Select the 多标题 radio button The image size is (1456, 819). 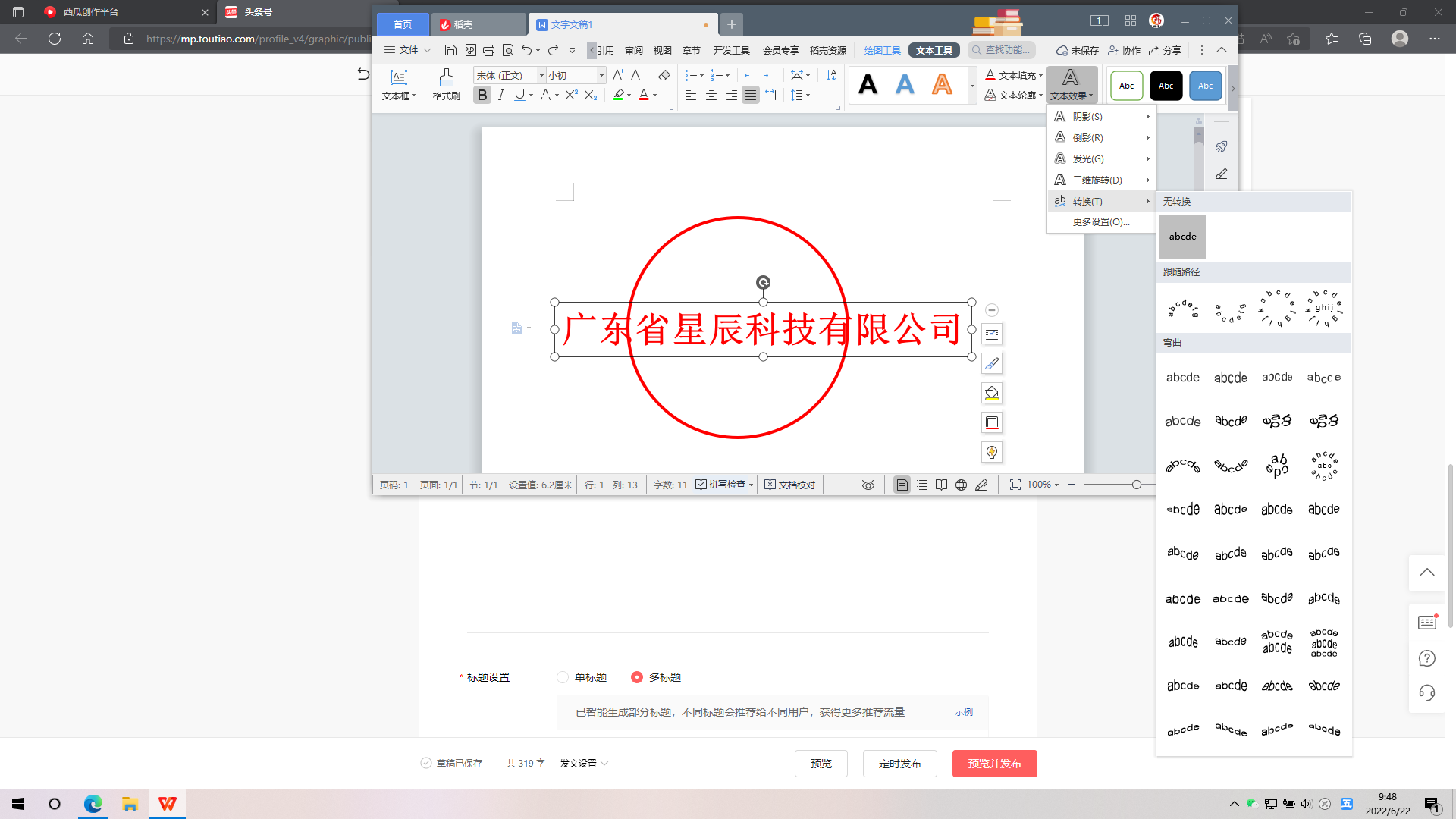pos(637,677)
